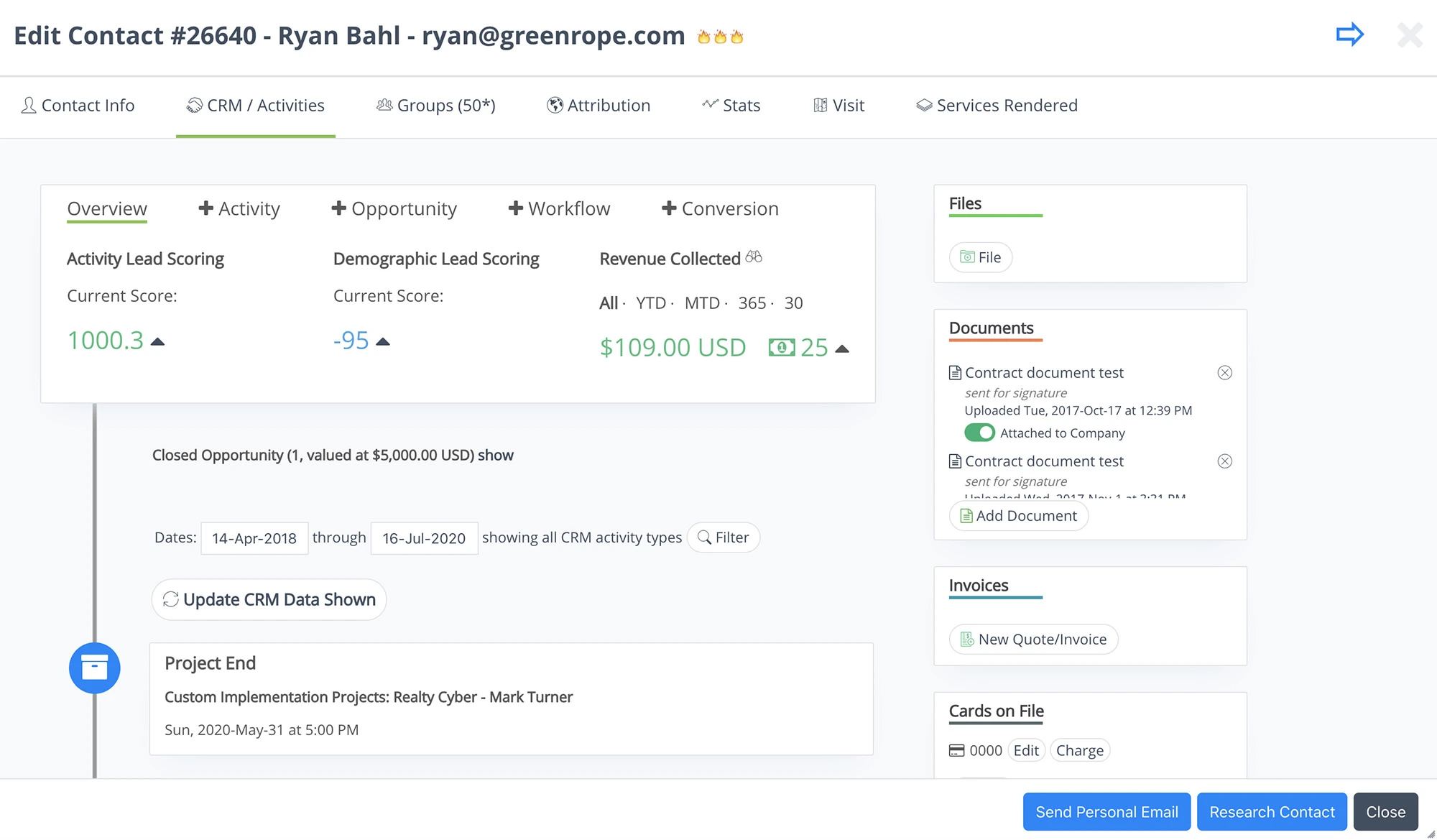Screen dimensions: 1437x840
Task: Expand Demographic Lead Scoring score arrow
Action: tap(383, 342)
